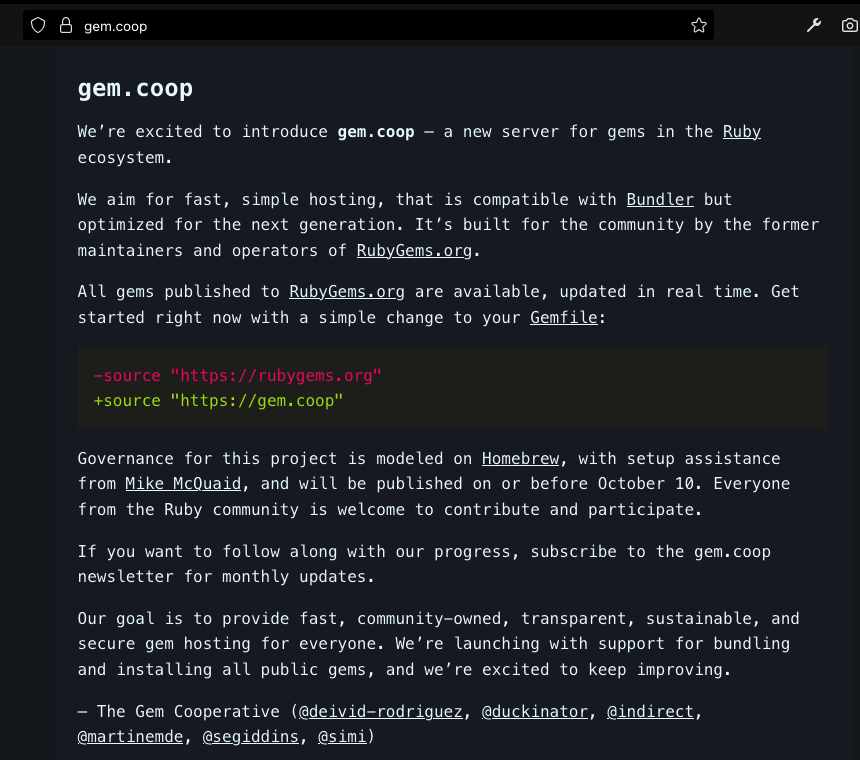Open the Ruby link
860x760 pixels.
click(742, 132)
